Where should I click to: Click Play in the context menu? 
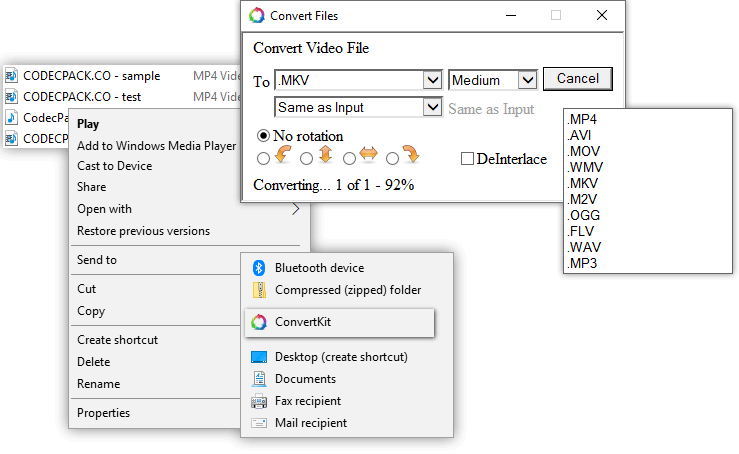tap(88, 124)
